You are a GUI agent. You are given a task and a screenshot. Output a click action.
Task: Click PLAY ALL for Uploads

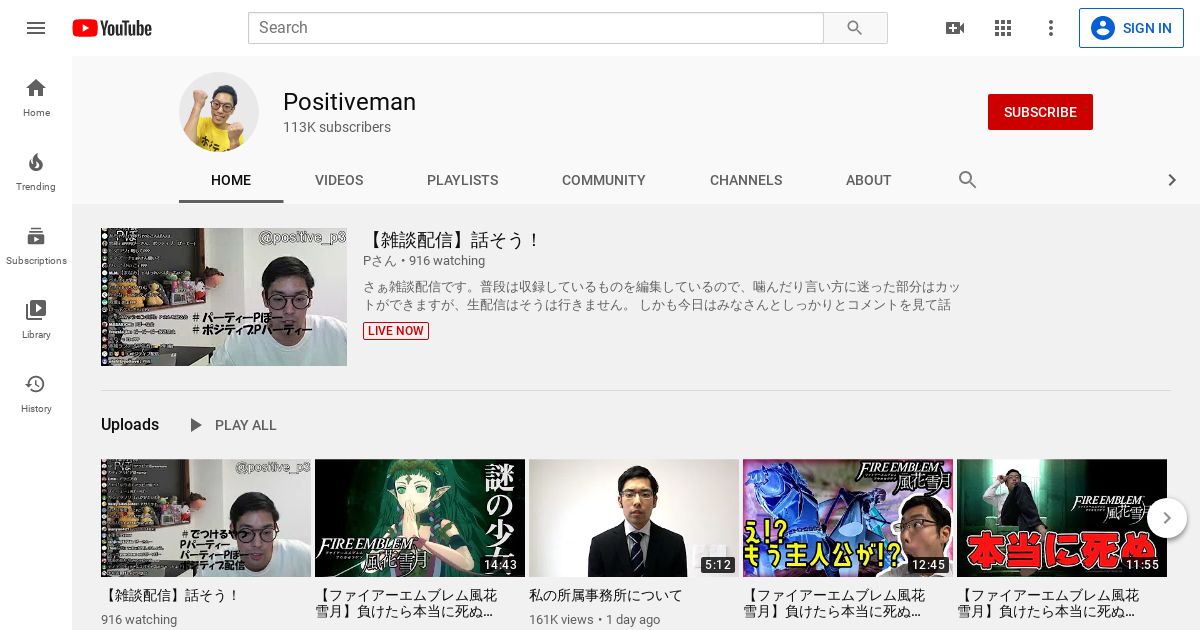pyautogui.click(x=246, y=425)
